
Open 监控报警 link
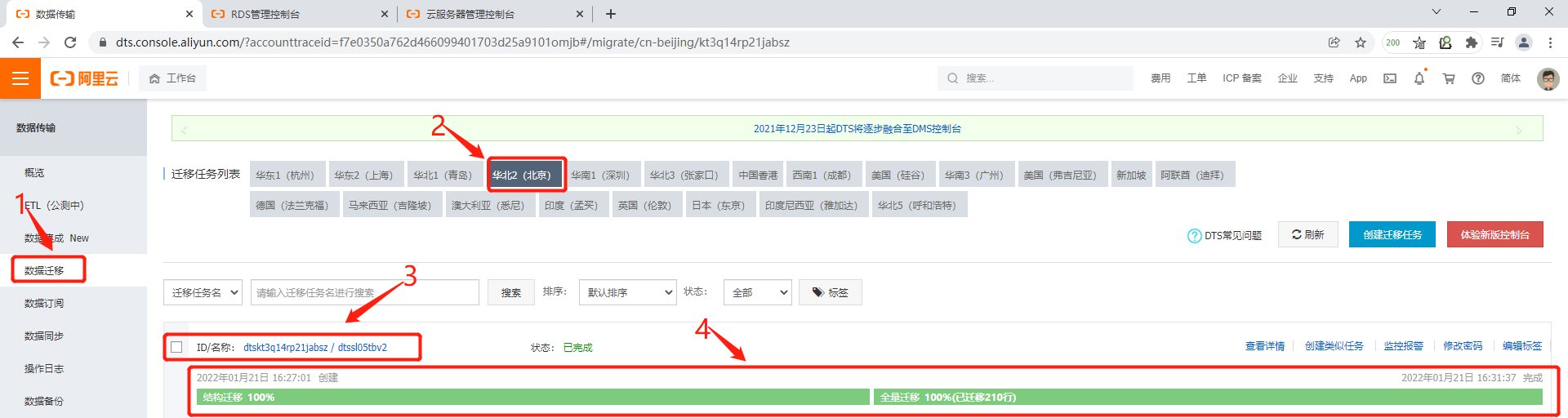[x=1403, y=346]
